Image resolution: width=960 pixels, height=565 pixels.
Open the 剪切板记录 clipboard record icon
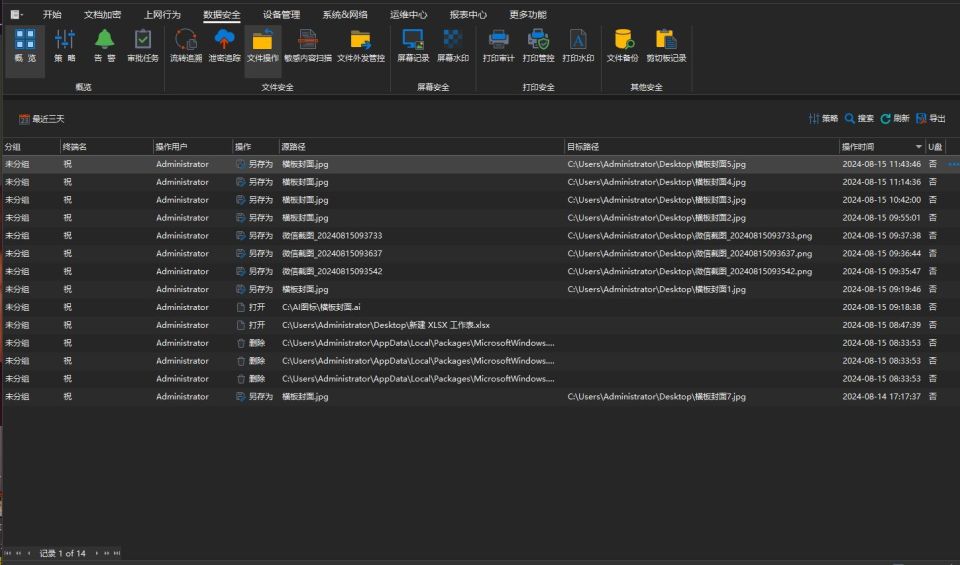click(666, 47)
